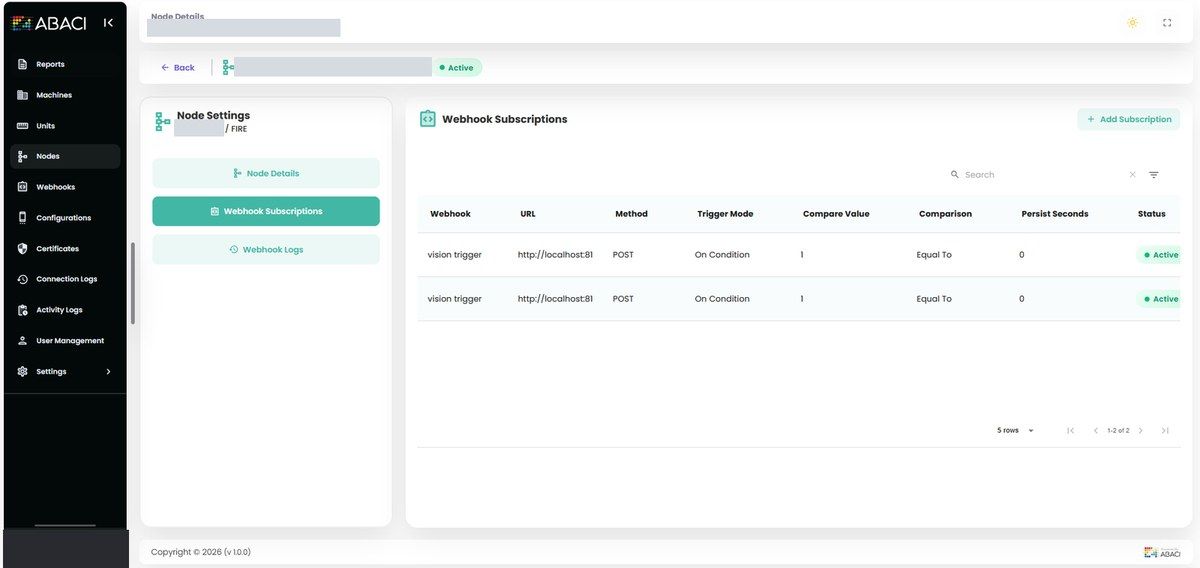Open Units in the sidebar
The image size is (1200, 568).
point(65,126)
